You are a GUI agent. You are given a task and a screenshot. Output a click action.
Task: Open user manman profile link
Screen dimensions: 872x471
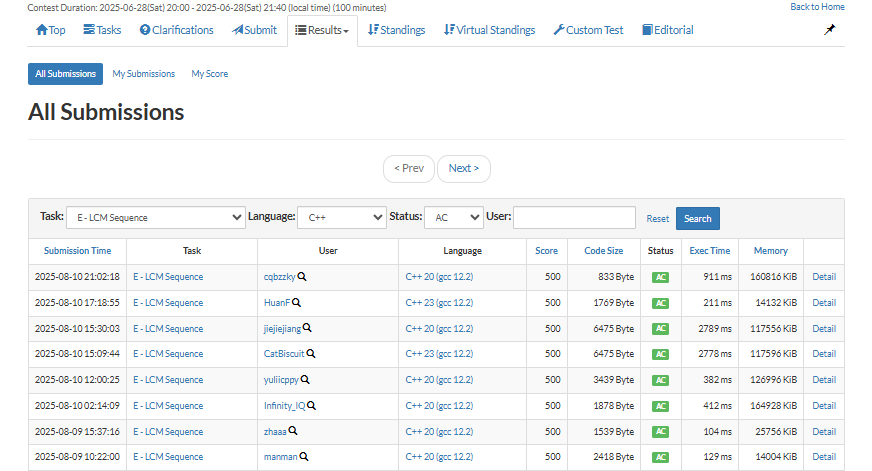(x=281, y=457)
